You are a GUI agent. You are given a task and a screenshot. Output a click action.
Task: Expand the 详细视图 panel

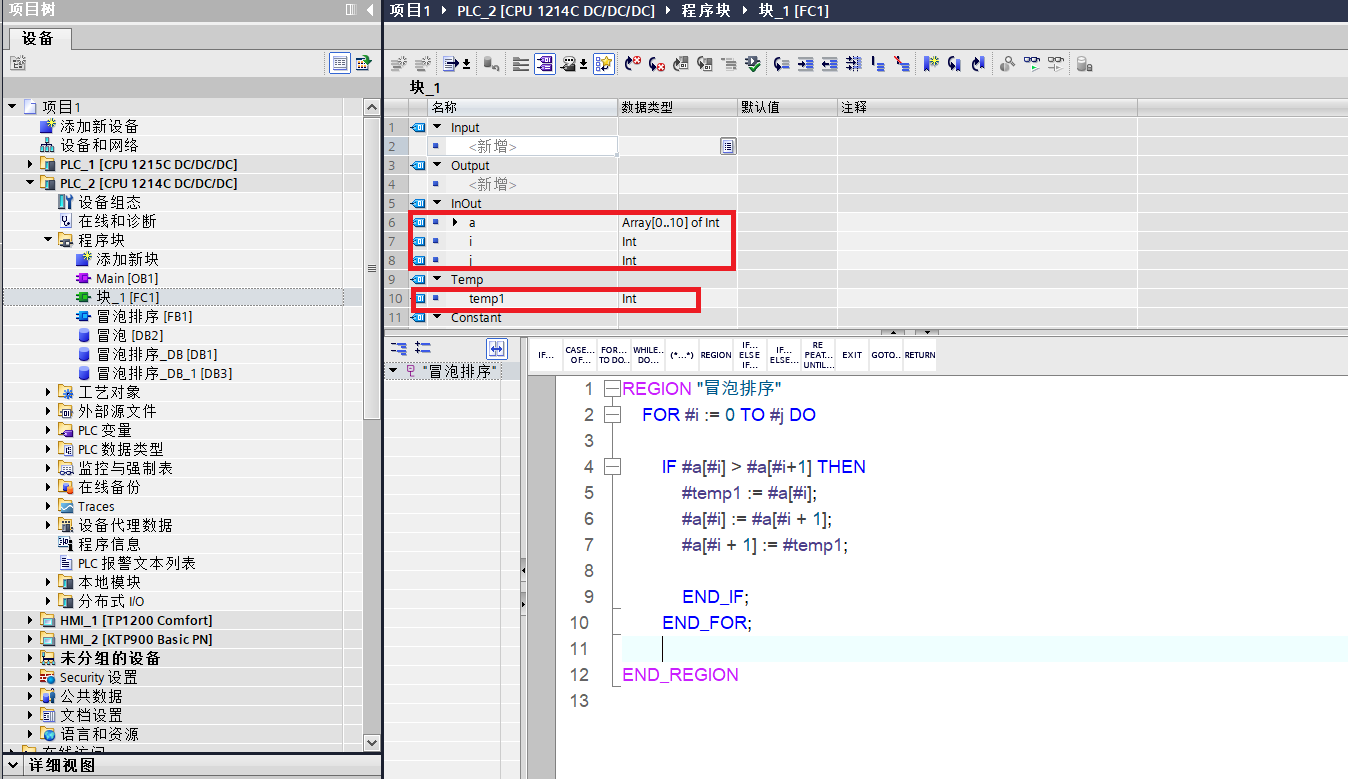(14, 766)
